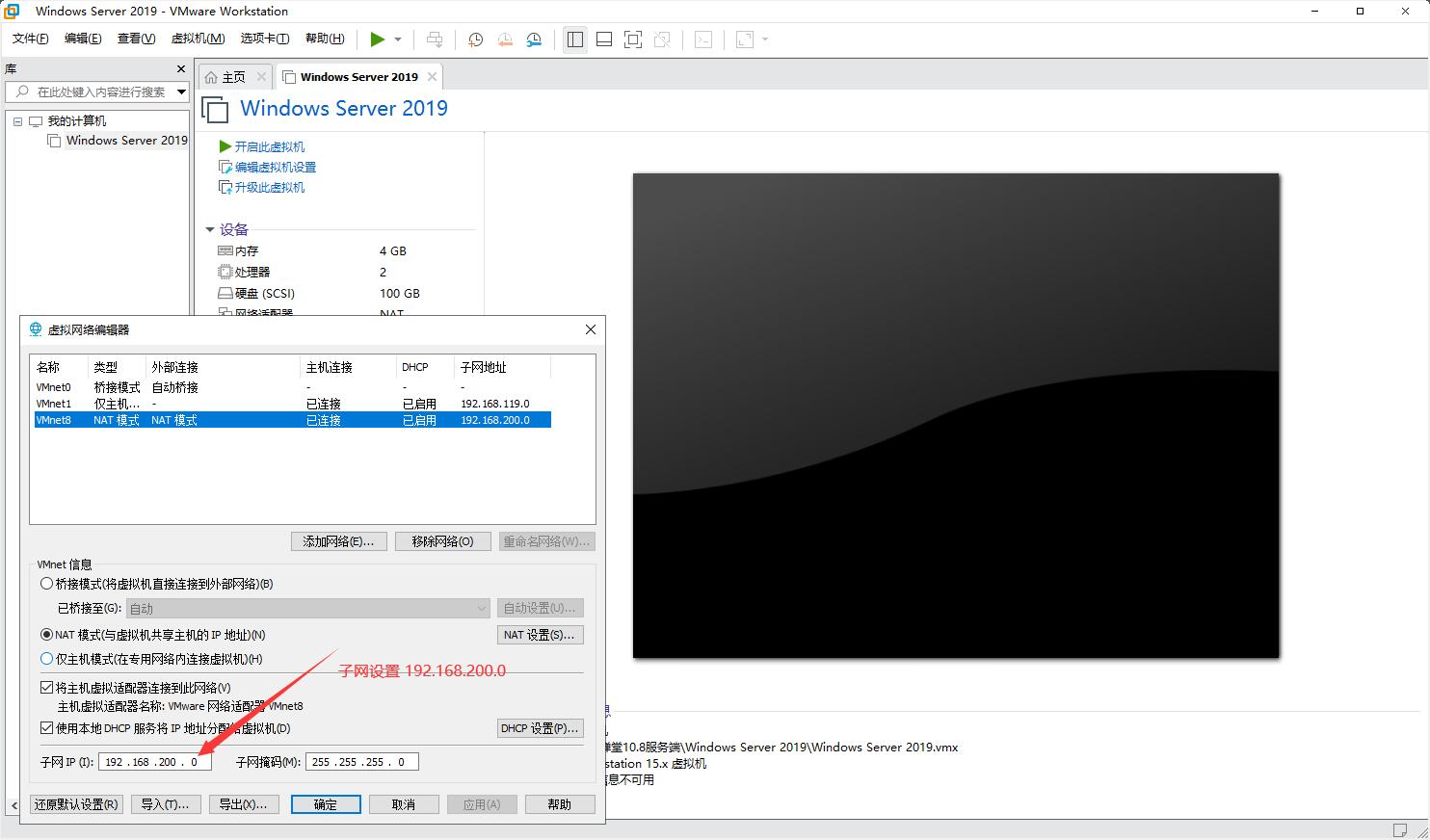
Task: Select the 桥接模式 radio button
Action: click(x=46, y=584)
